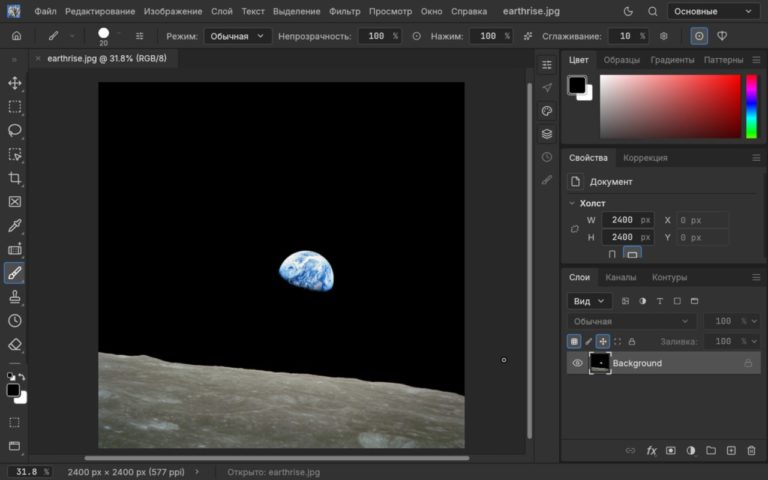This screenshot has width=768, height=480.
Task: Open the Файл menu
Action: (45, 11)
